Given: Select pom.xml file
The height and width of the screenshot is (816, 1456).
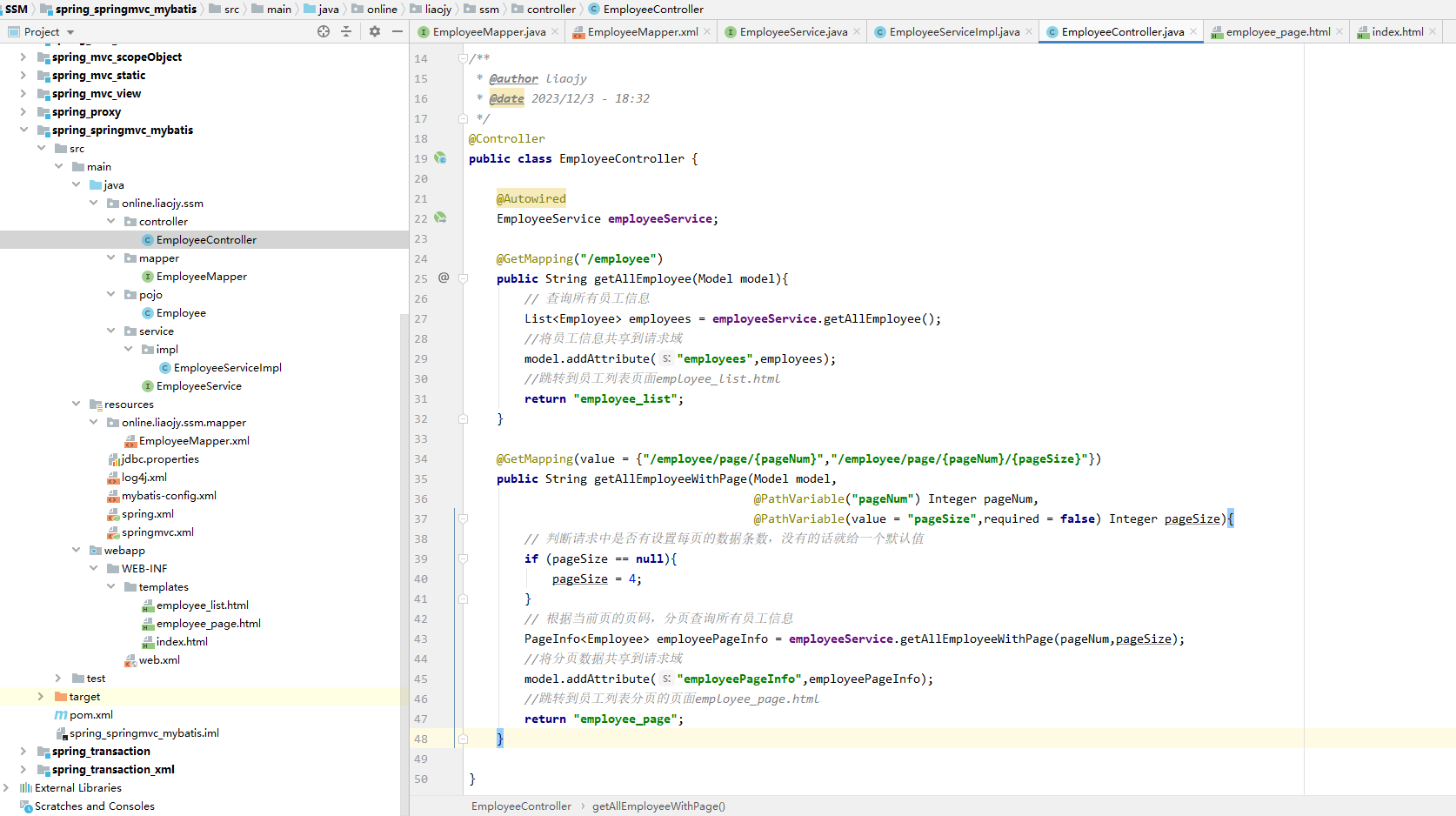Looking at the screenshot, I should [x=90, y=714].
